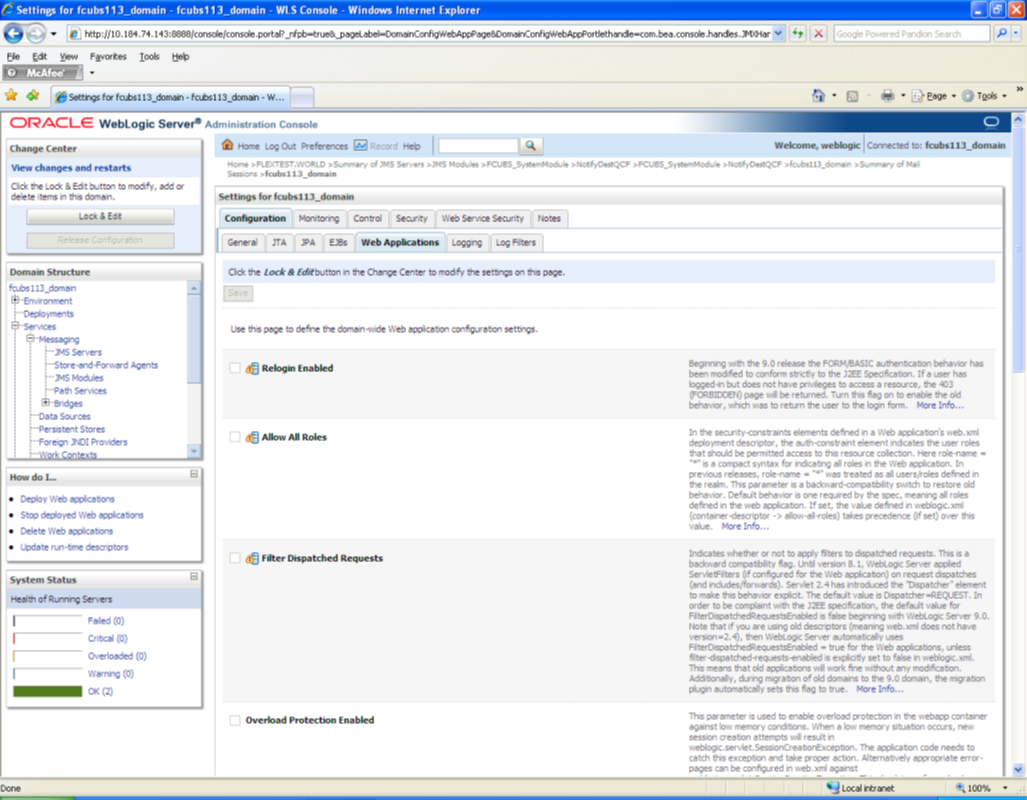This screenshot has height=800, width=1027.
Task: Open the IE Tools toolbar menu
Action: [x=984, y=96]
